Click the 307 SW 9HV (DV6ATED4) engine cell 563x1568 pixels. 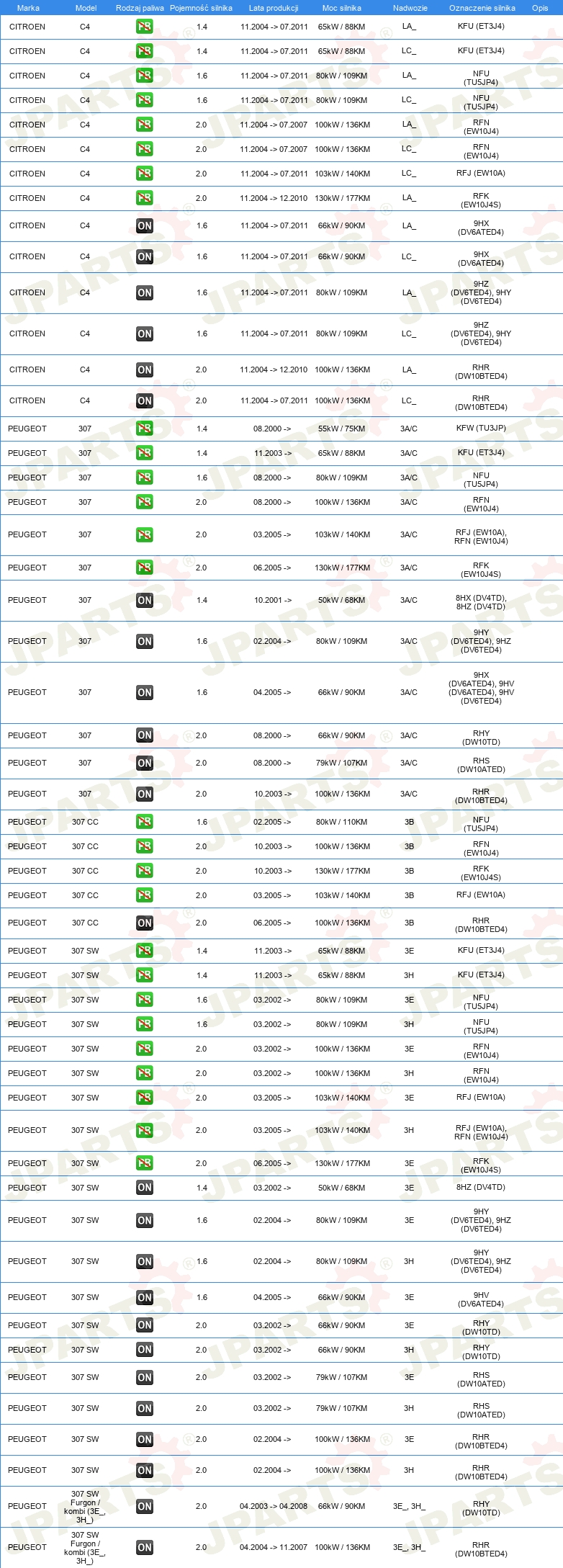click(x=481, y=1299)
